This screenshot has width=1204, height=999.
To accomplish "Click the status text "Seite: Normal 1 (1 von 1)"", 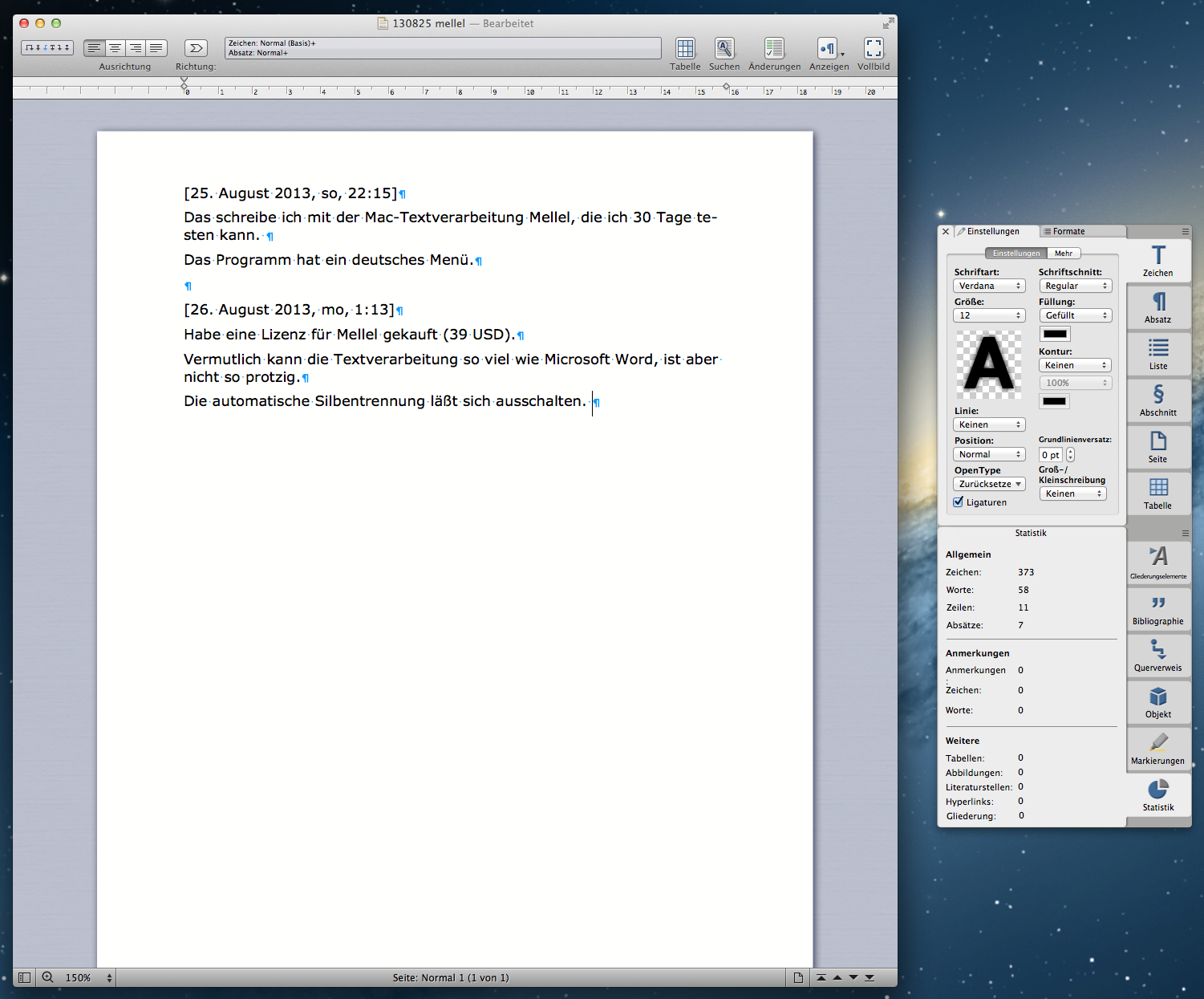I will tap(451, 977).
